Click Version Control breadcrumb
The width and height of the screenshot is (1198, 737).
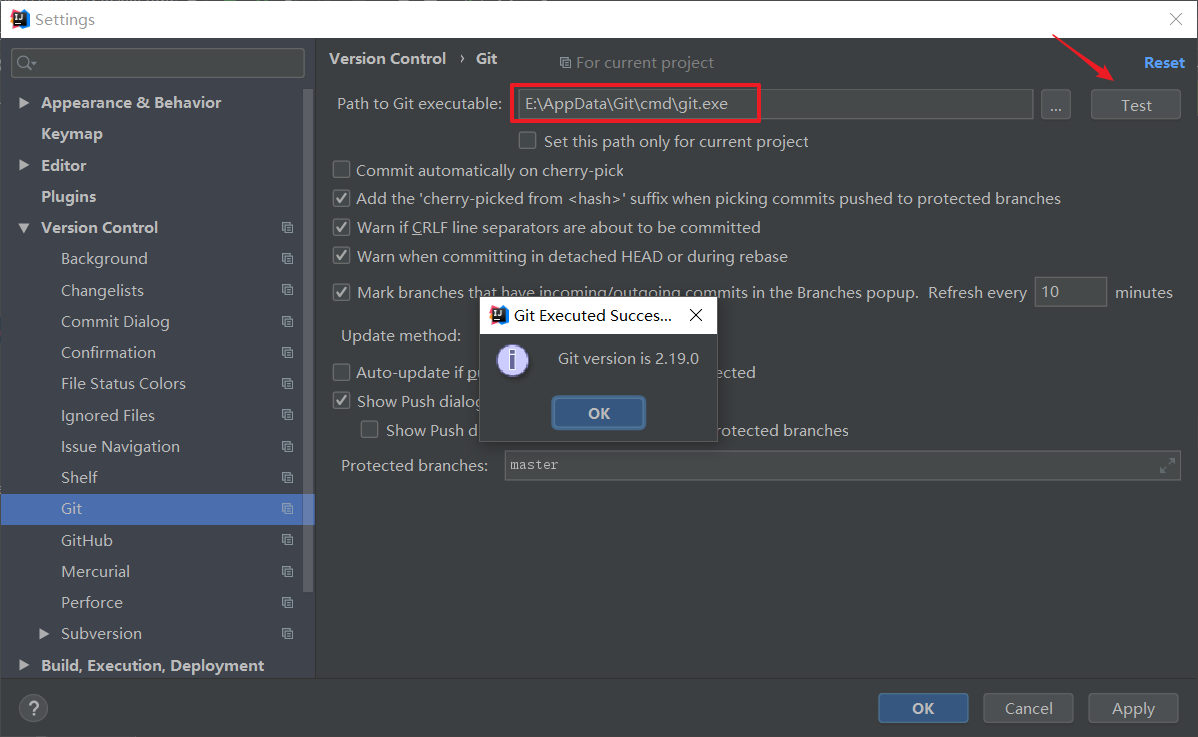(x=387, y=59)
